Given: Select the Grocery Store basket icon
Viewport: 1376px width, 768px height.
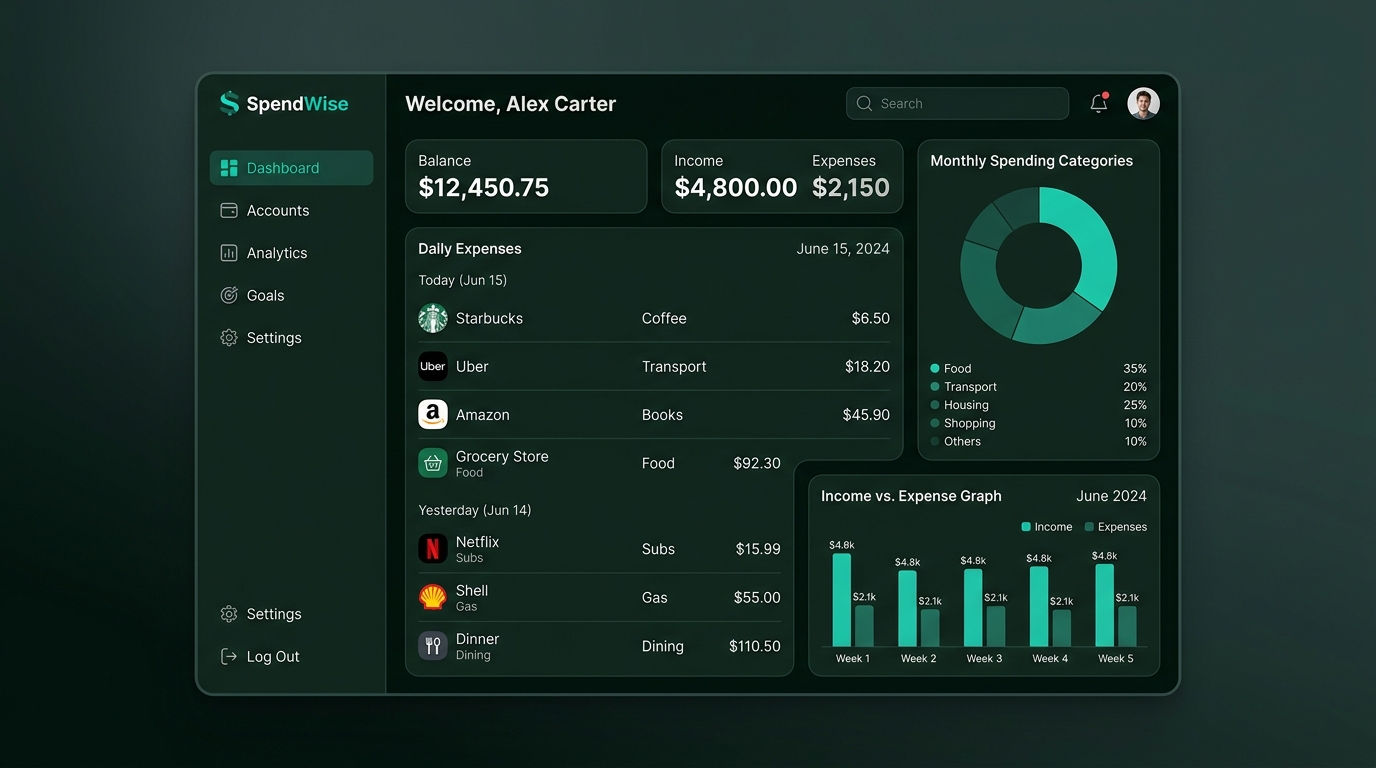Looking at the screenshot, I should tap(433, 463).
